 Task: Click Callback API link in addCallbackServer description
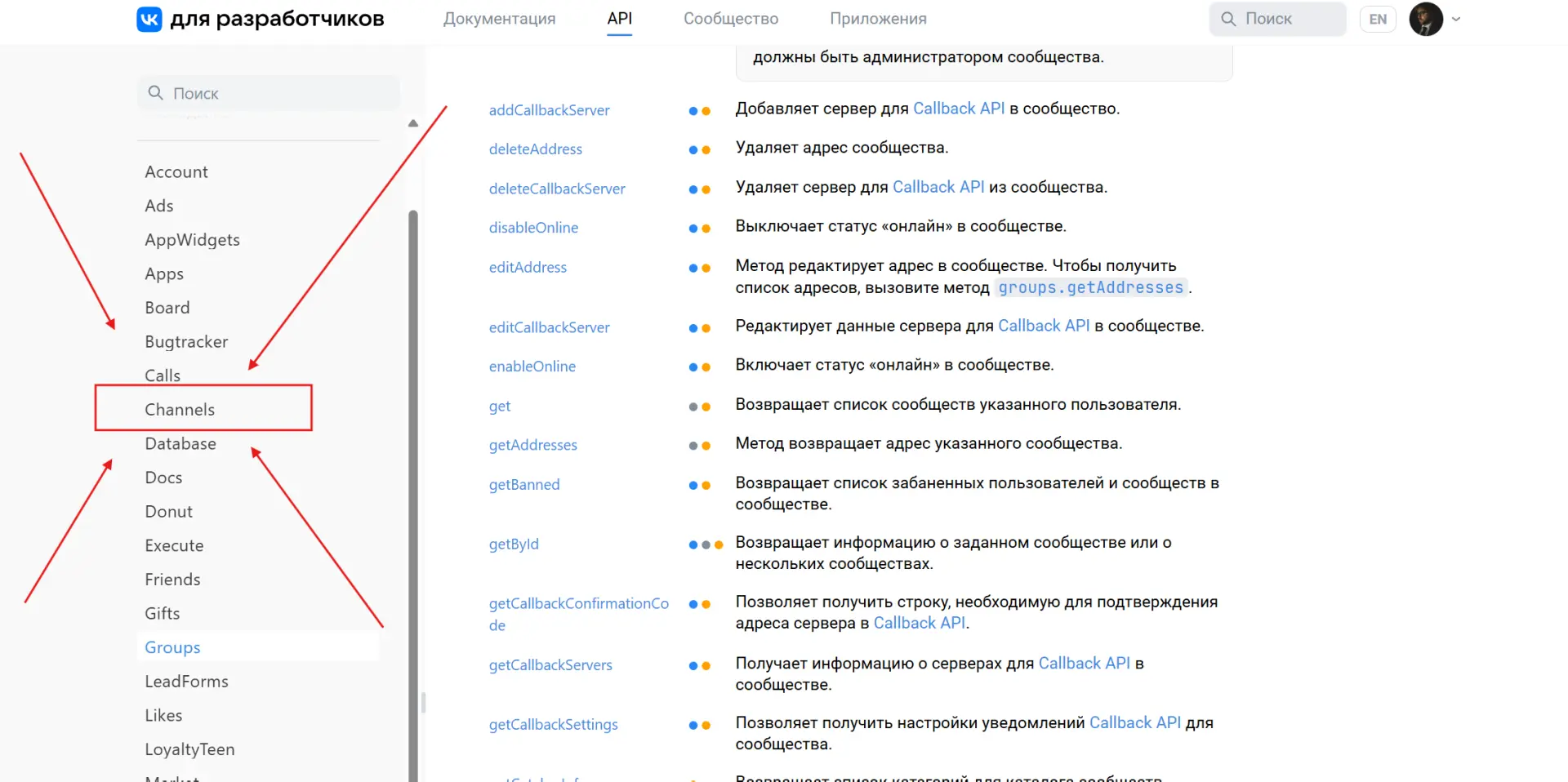click(x=959, y=109)
